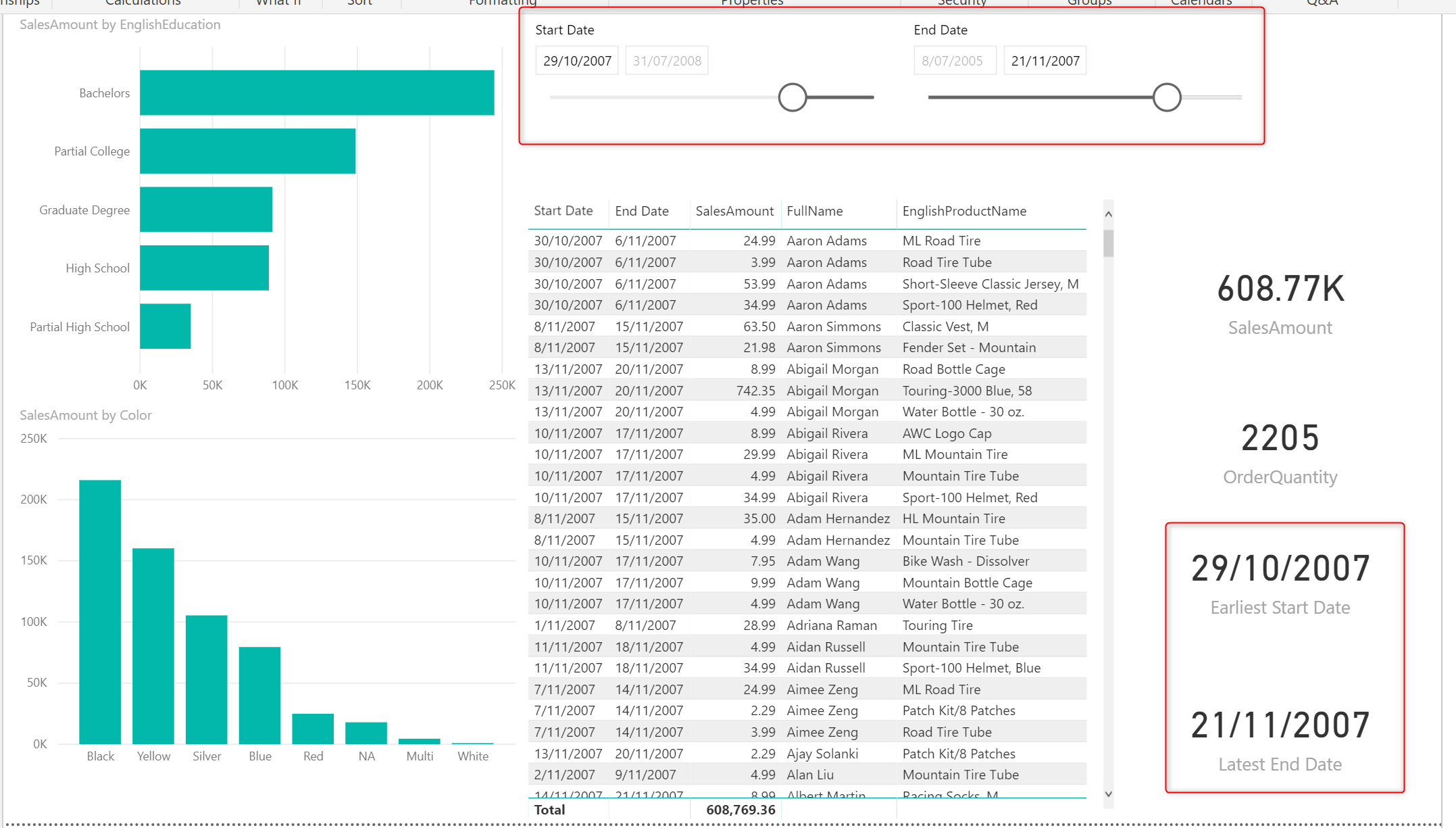This screenshot has width=1456, height=828.
Task: Switch to the Calculations ribbon tab
Action: [142, 3]
